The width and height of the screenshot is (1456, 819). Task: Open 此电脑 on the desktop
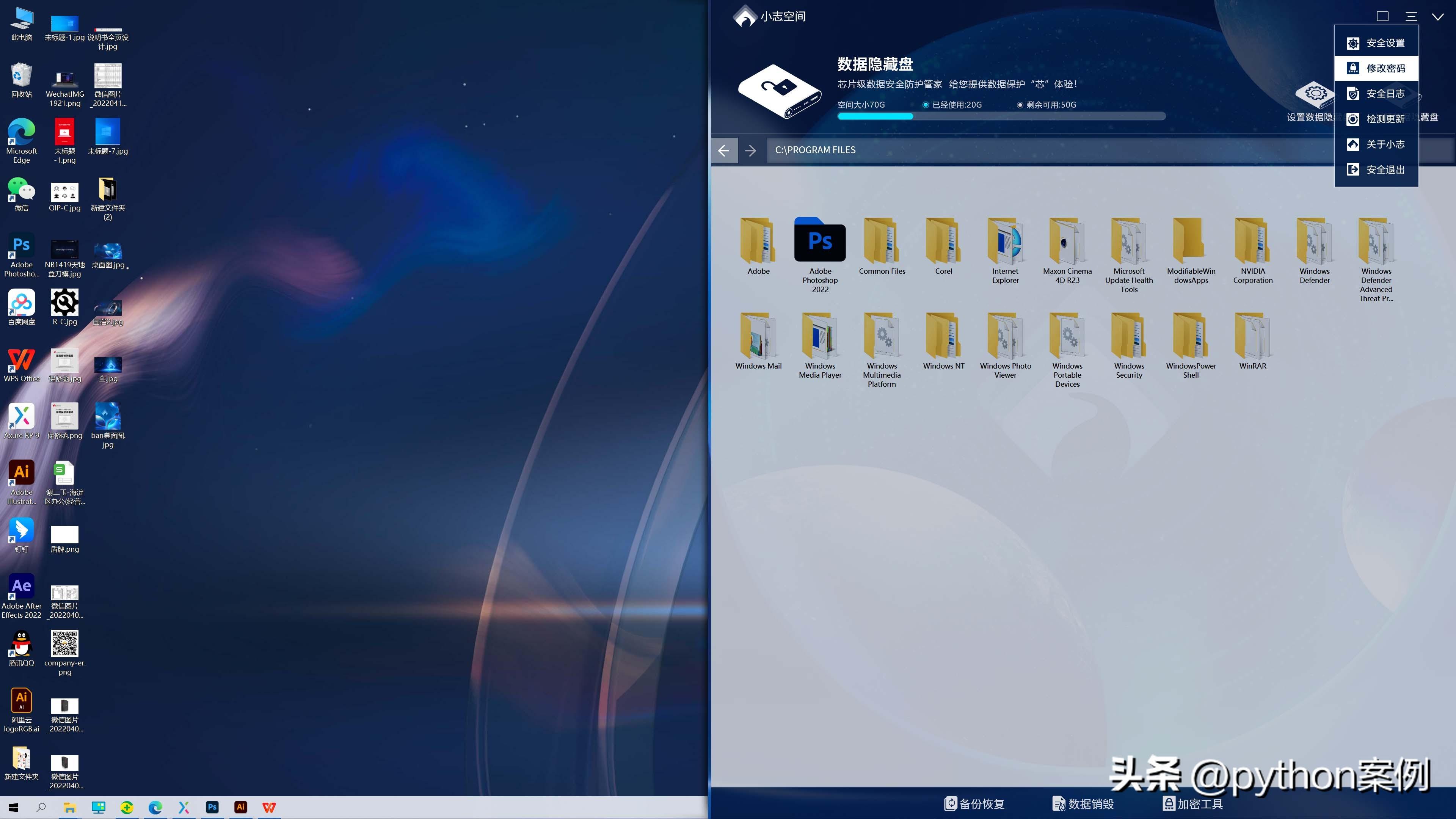(22, 24)
